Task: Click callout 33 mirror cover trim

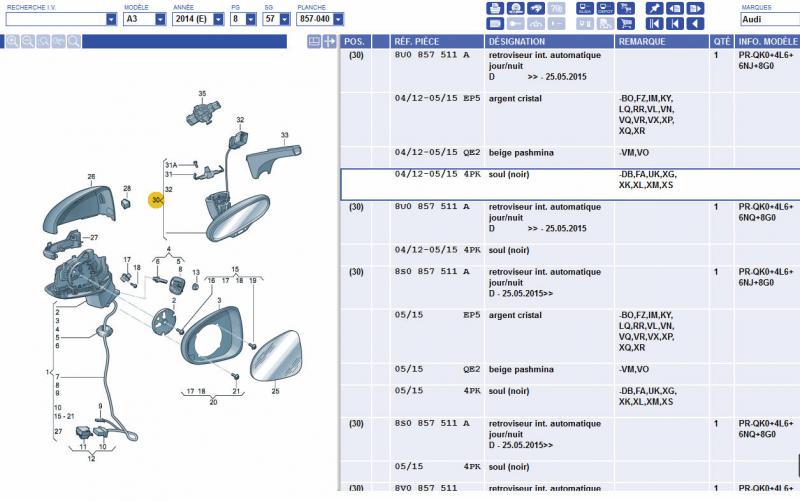Action: tap(284, 135)
